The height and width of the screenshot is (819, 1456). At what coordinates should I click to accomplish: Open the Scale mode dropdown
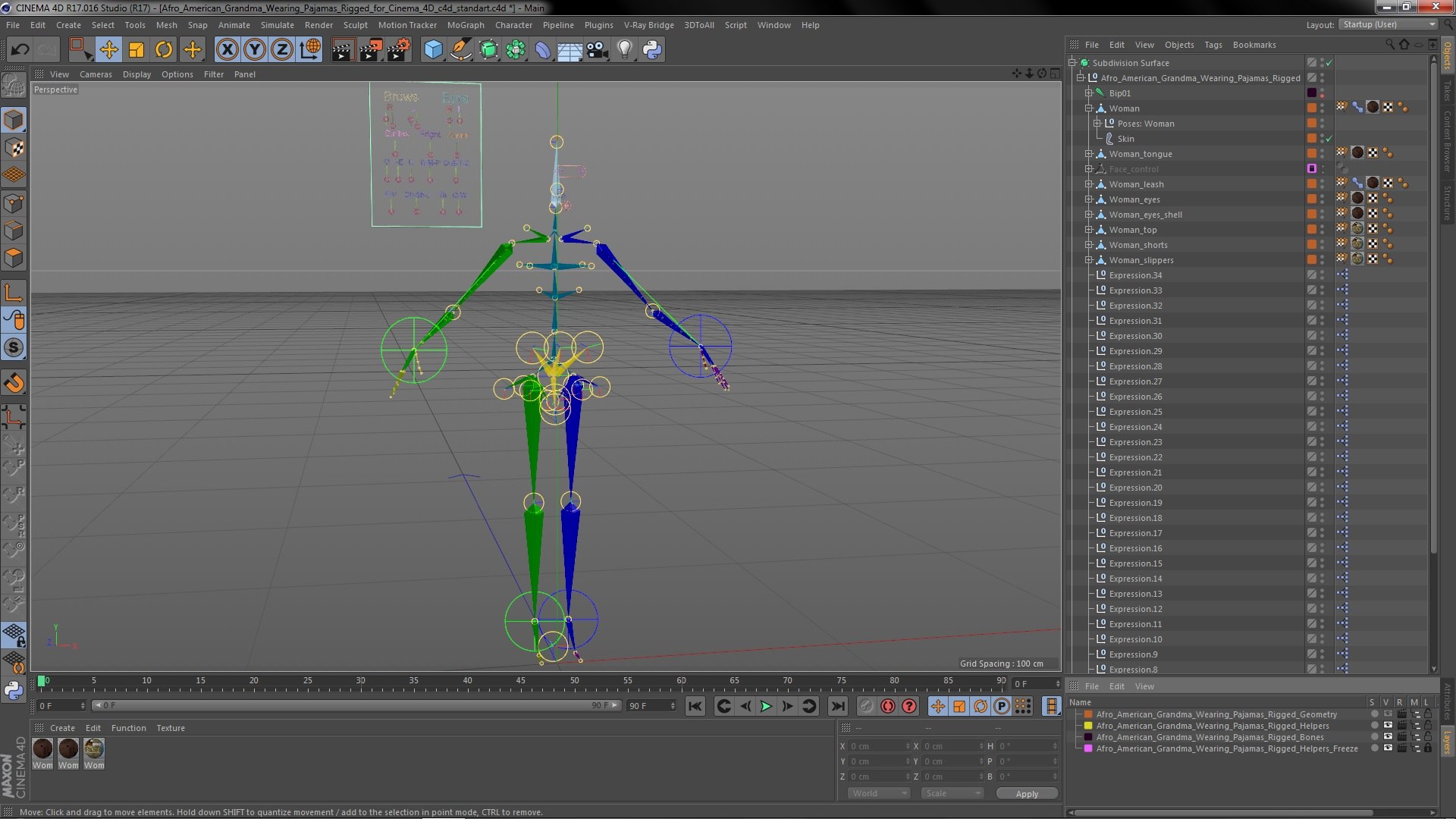(x=952, y=793)
